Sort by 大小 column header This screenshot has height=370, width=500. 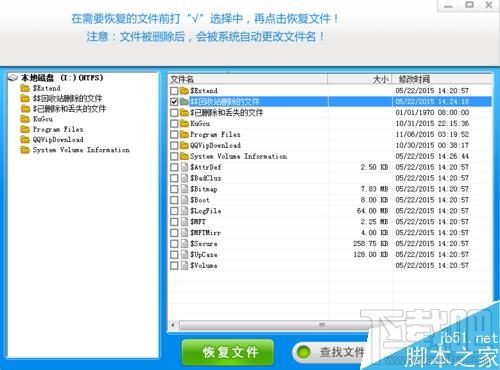click(360, 79)
